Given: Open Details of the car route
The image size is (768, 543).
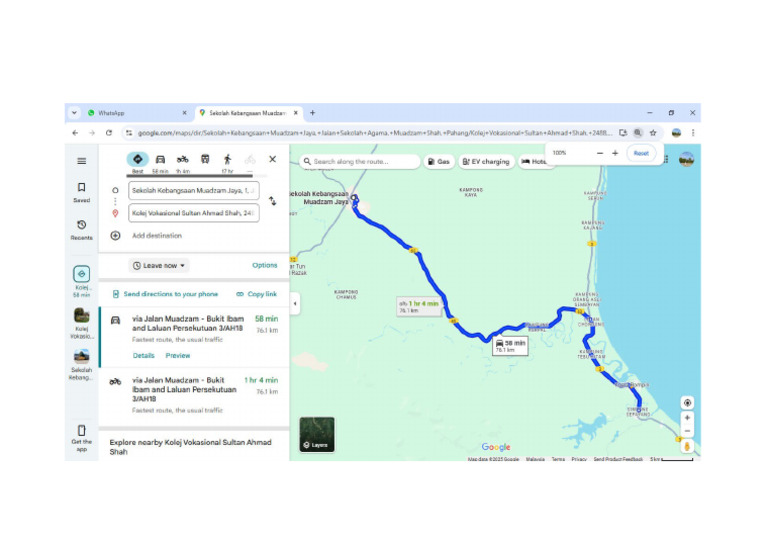Looking at the screenshot, I should [144, 355].
